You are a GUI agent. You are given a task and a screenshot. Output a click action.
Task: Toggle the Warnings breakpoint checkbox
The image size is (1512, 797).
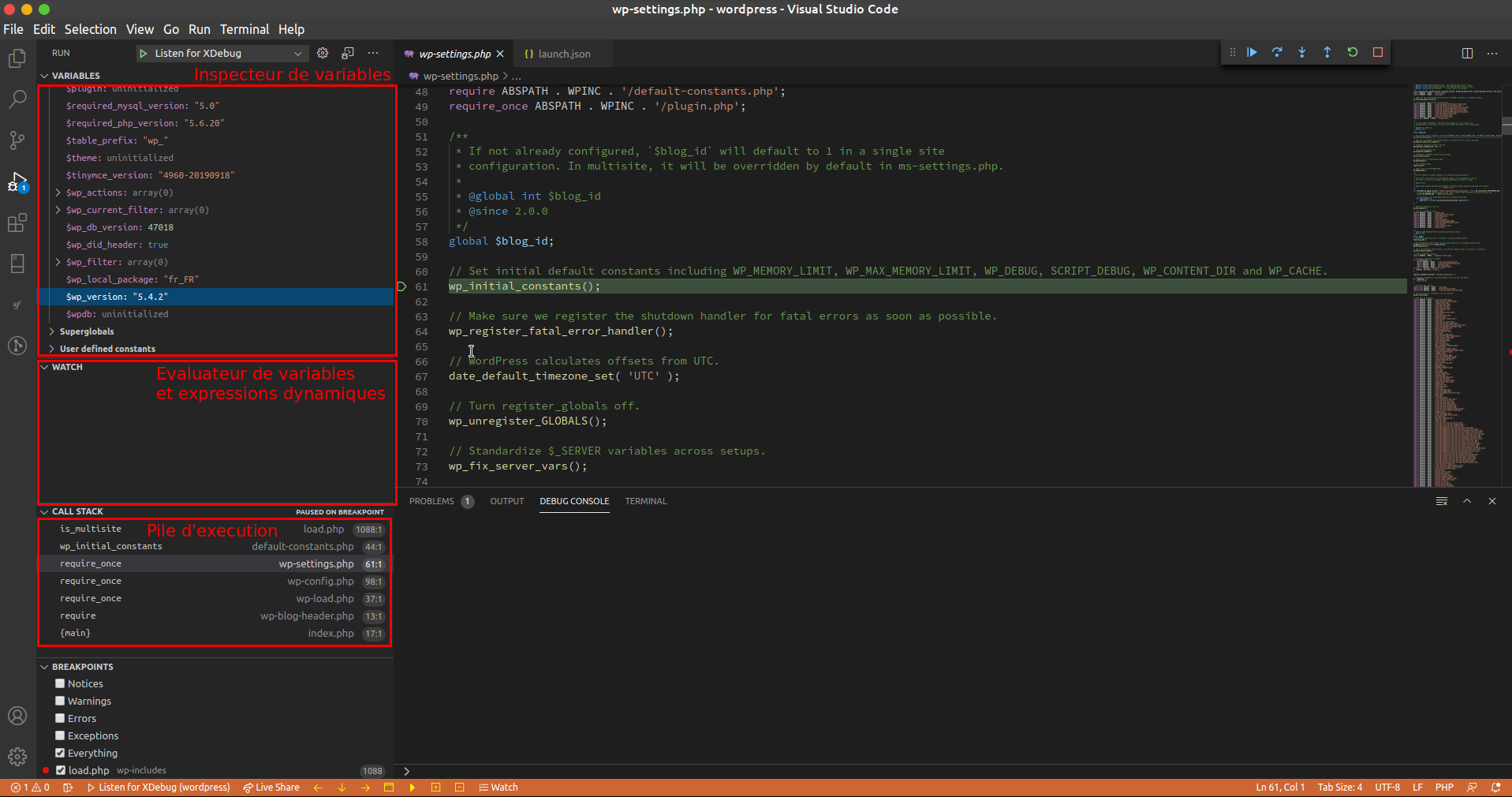coord(60,701)
